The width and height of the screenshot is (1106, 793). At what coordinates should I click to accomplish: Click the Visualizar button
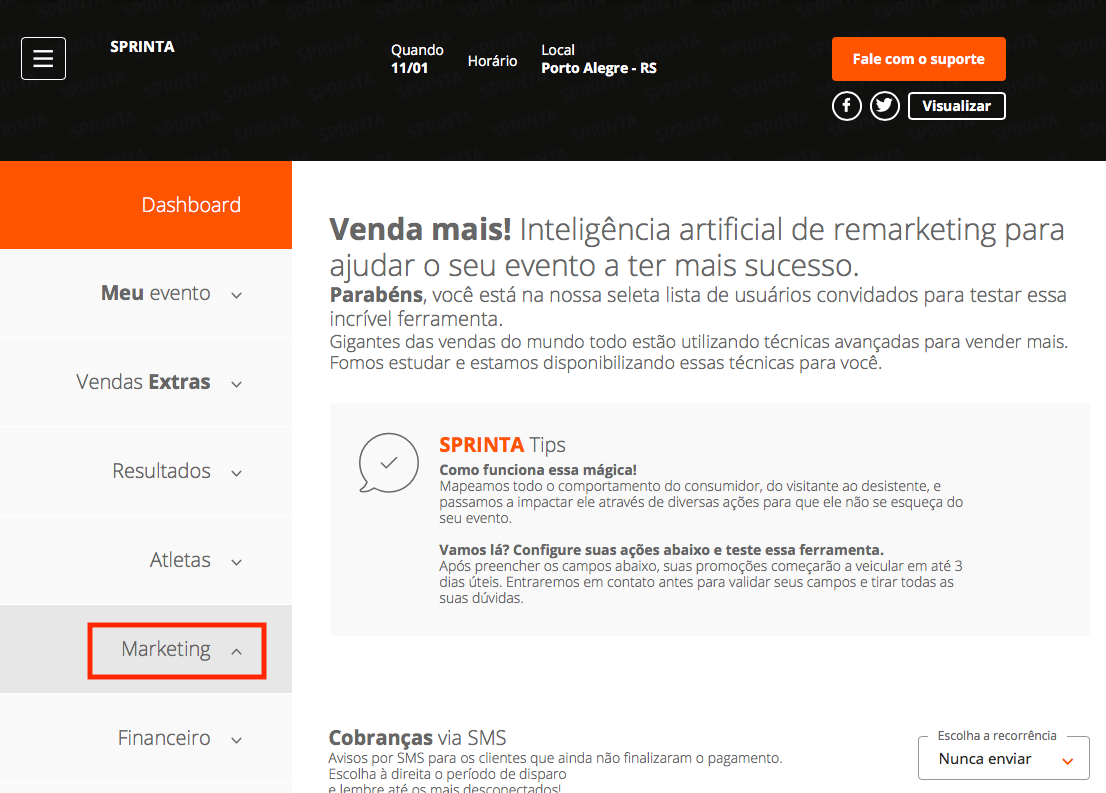(956, 107)
